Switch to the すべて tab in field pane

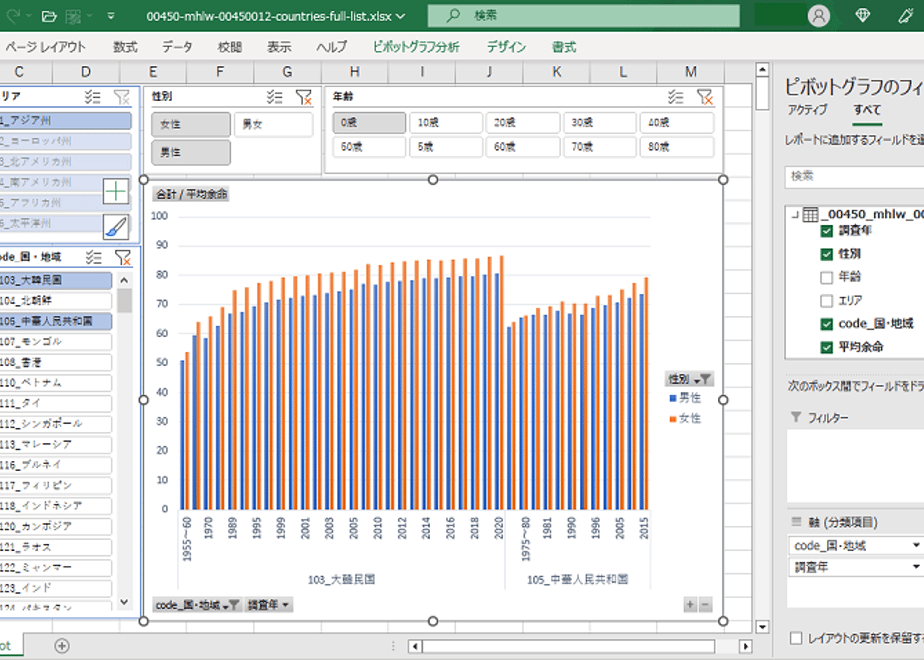(867, 110)
